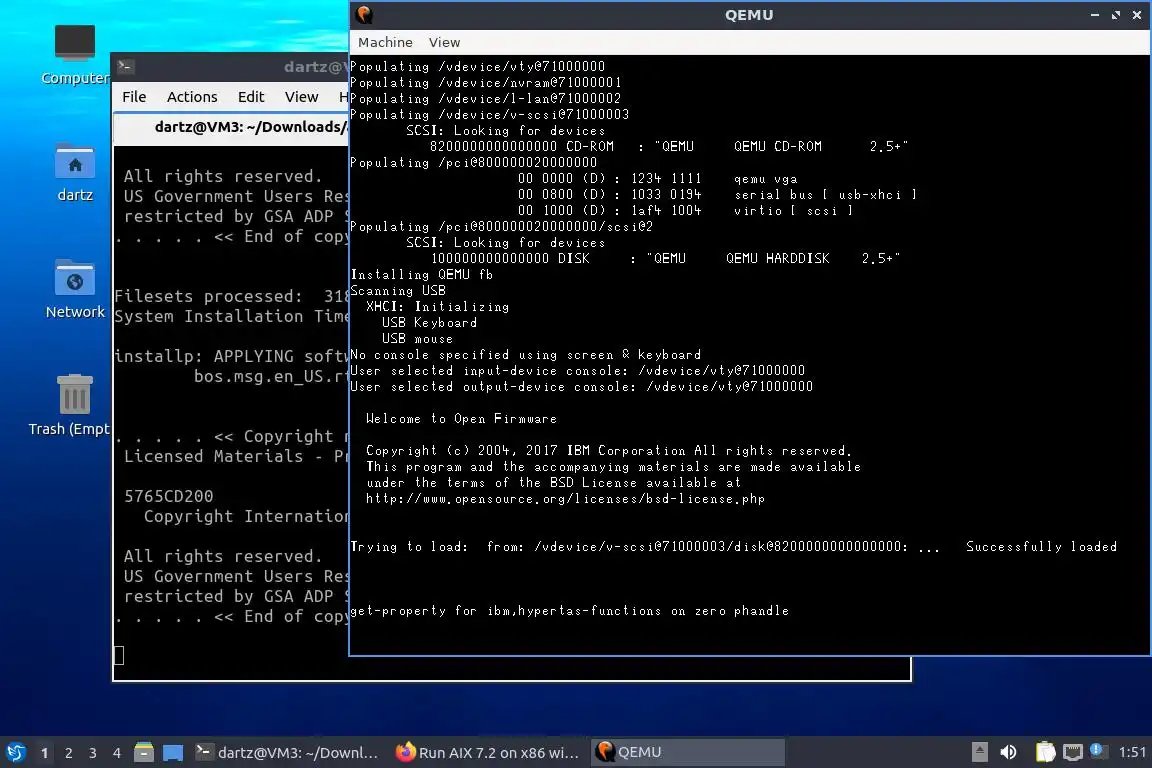The height and width of the screenshot is (768, 1152).
Task: Open the application launcher menu in taskbar
Action: point(15,753)
